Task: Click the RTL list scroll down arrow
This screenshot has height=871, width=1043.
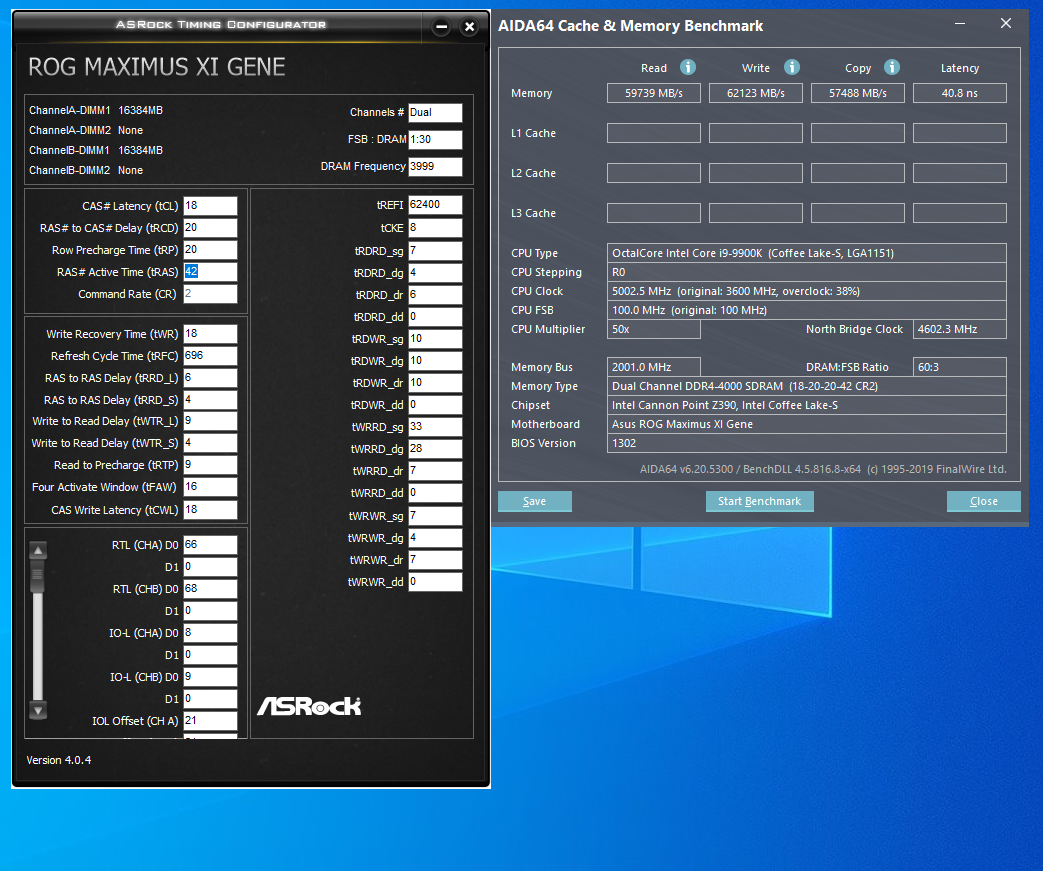Action: pyautogui.click(x=39, y=710)
